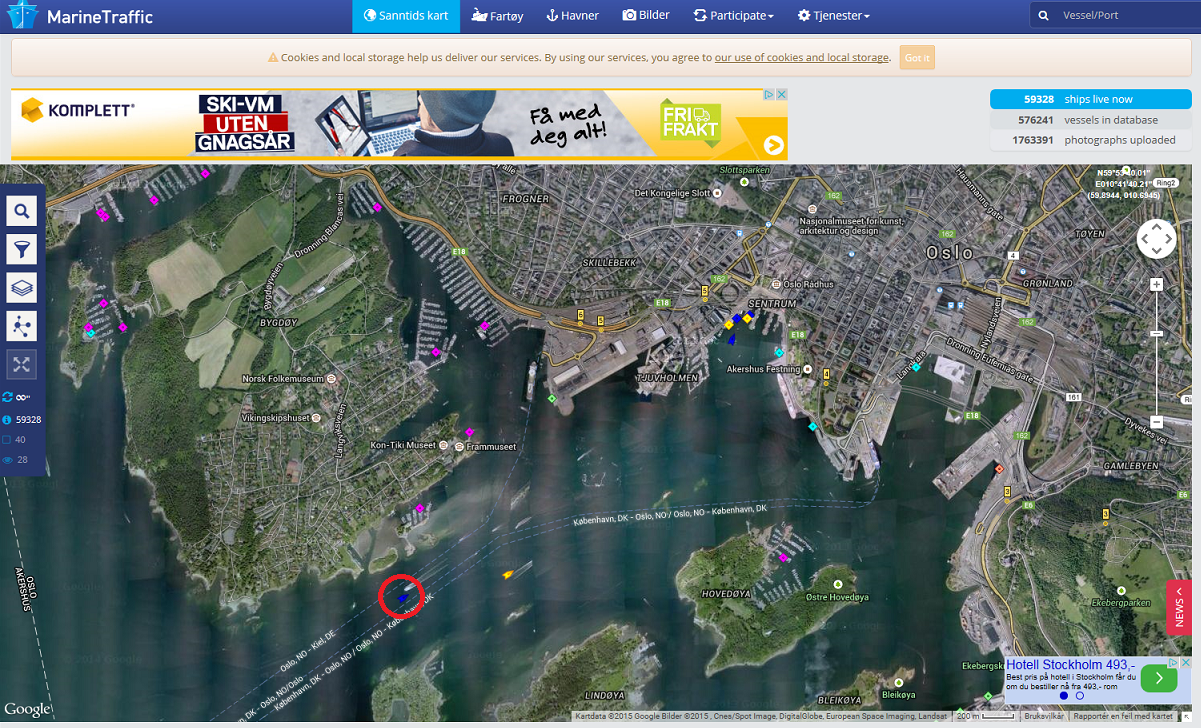
Task: Open the funnel filter tool
Action: click(x=22, y=249)
